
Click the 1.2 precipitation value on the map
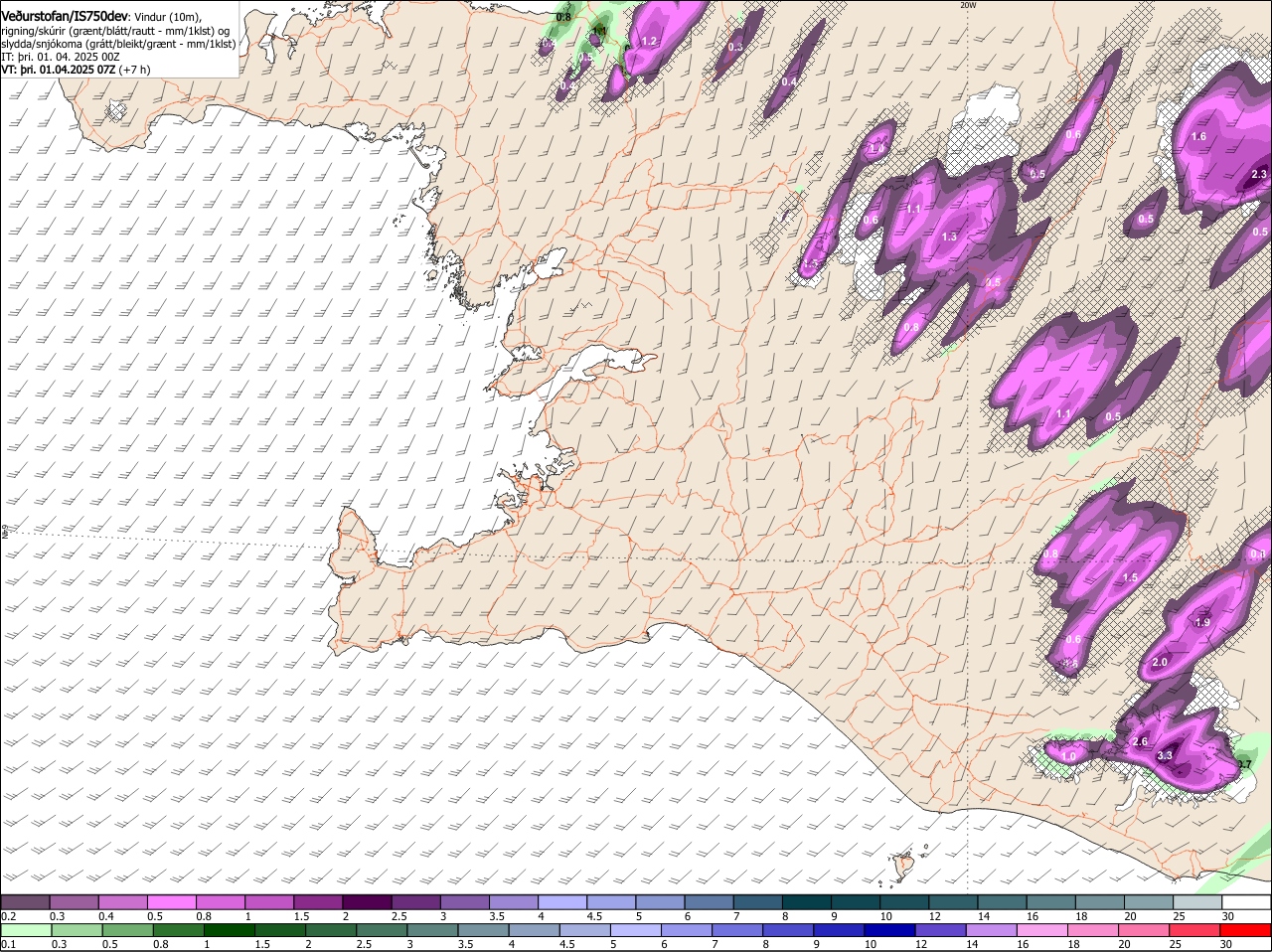[x=650, y=42]
